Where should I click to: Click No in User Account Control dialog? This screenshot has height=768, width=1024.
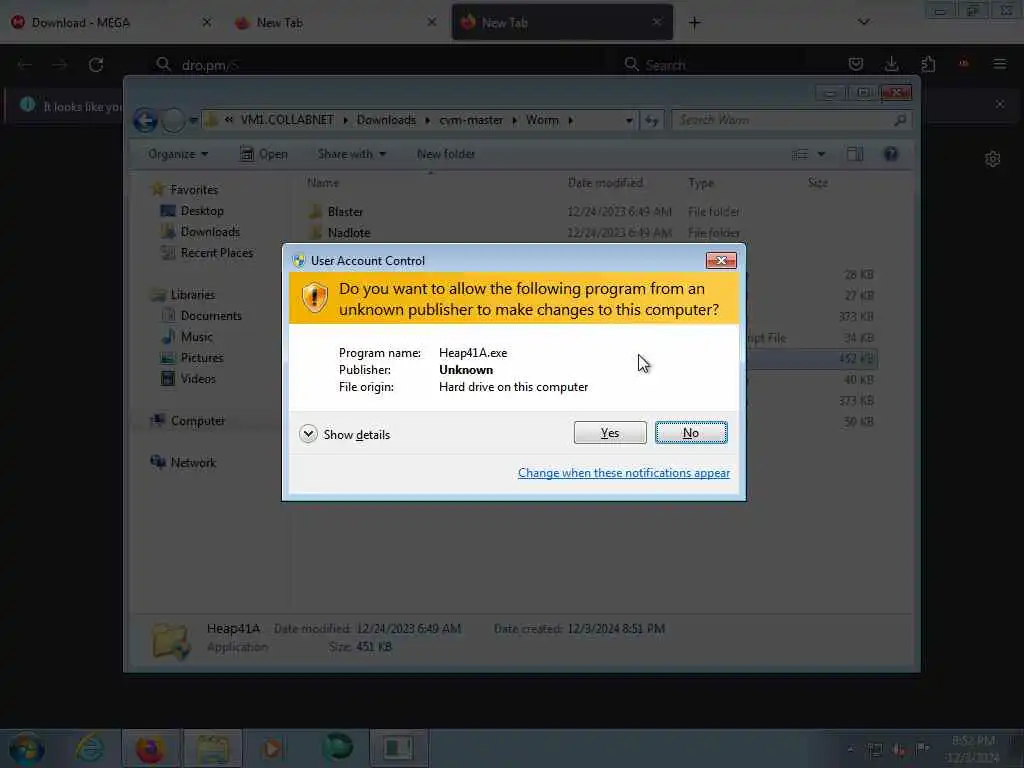[x=691, y=433]
